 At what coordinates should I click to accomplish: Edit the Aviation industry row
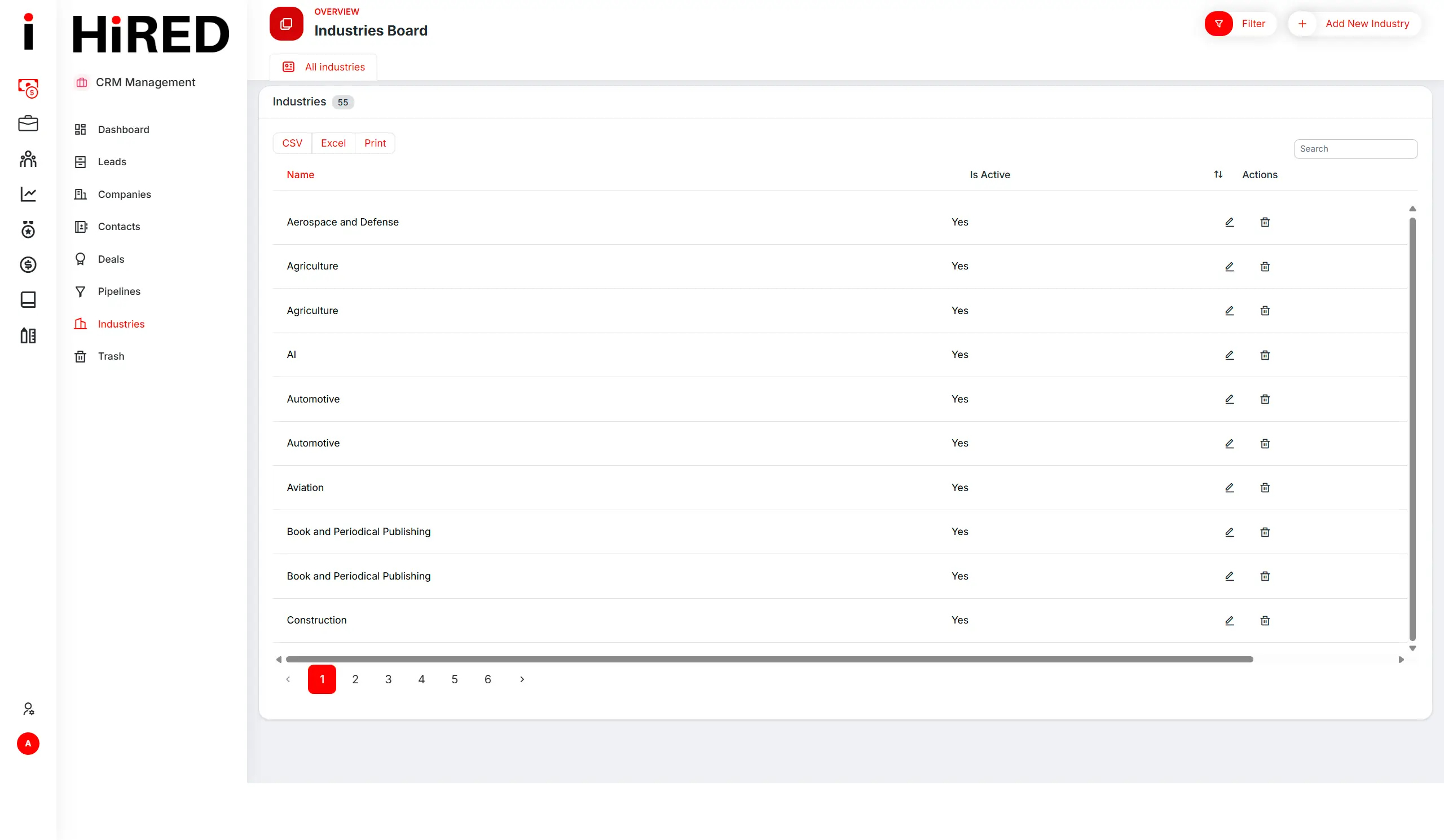point(1229,488)
